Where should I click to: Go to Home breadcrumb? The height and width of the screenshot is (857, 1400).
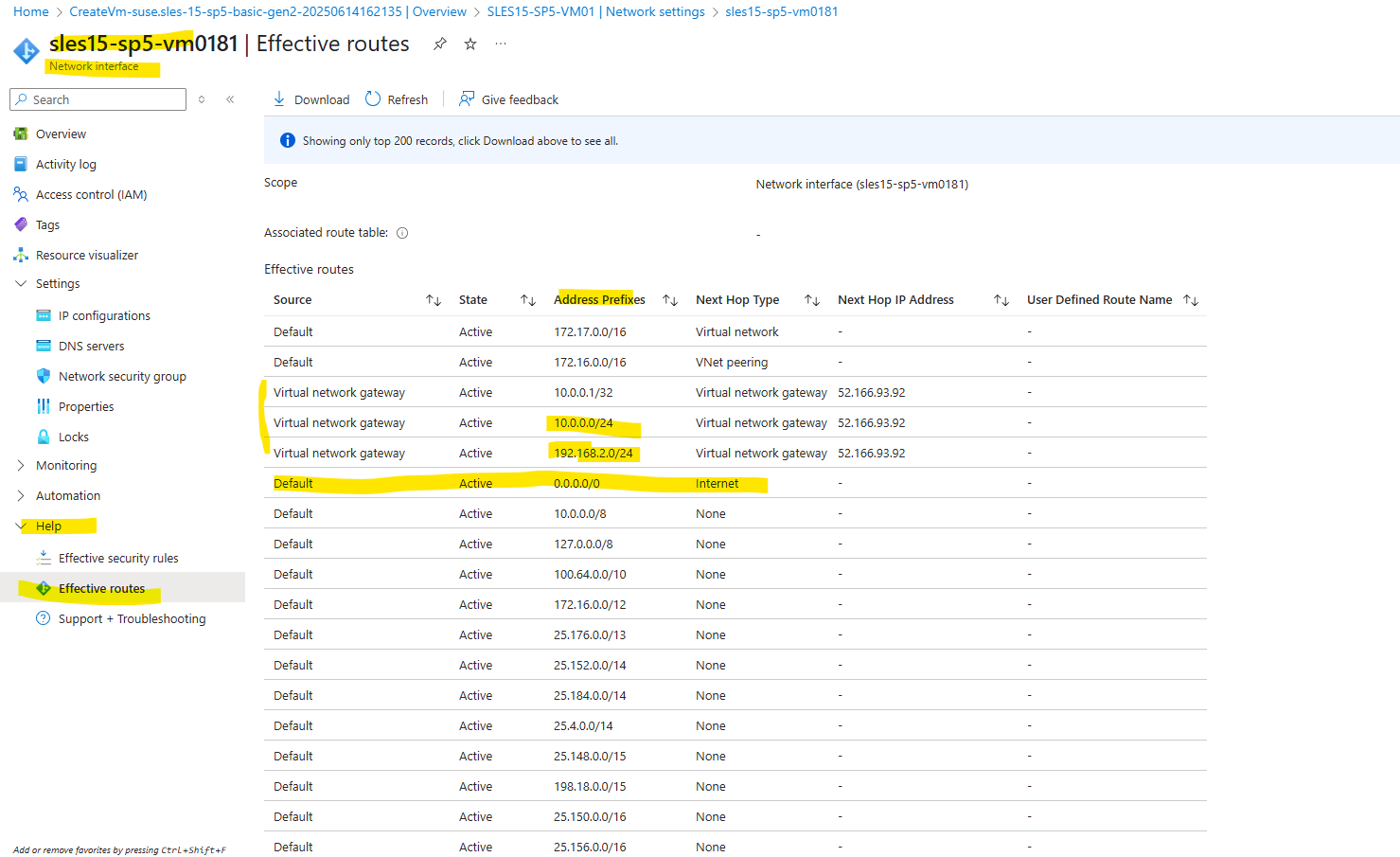click(31, 11)
